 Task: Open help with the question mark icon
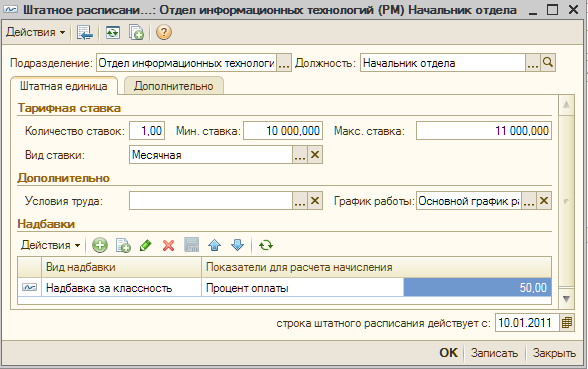[164, 33]
